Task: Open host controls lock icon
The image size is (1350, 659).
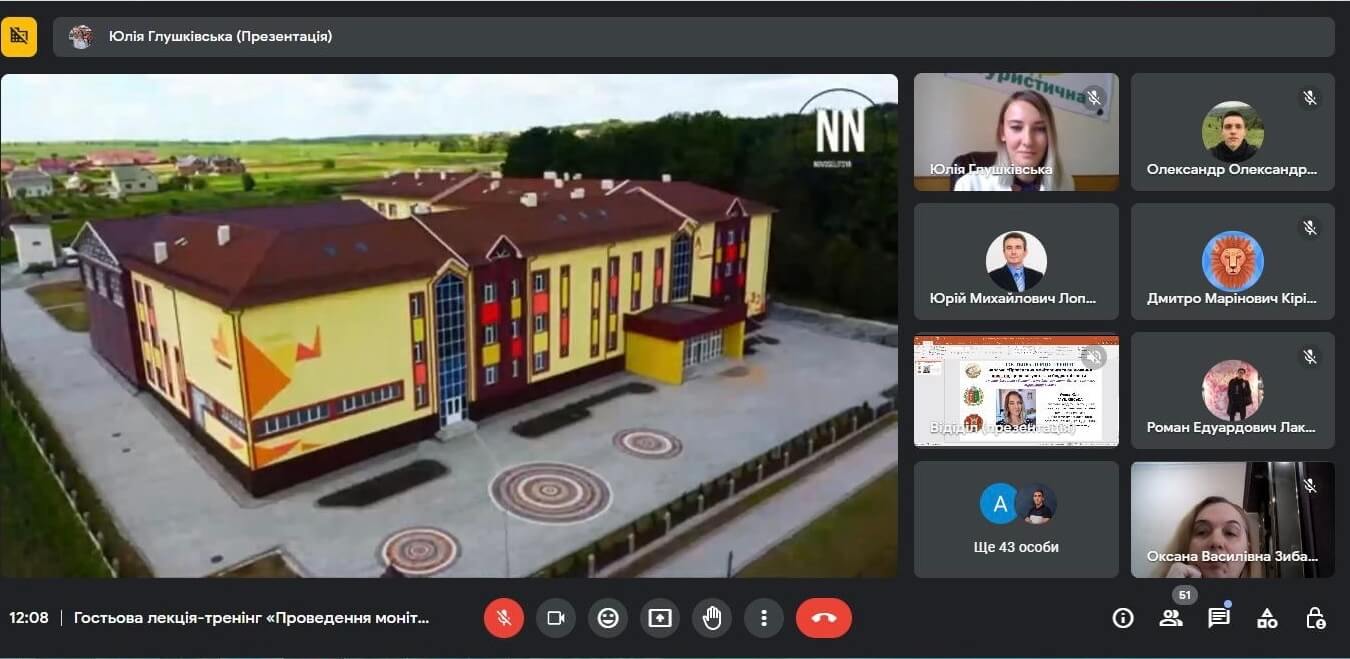Action: point(1316,618)
